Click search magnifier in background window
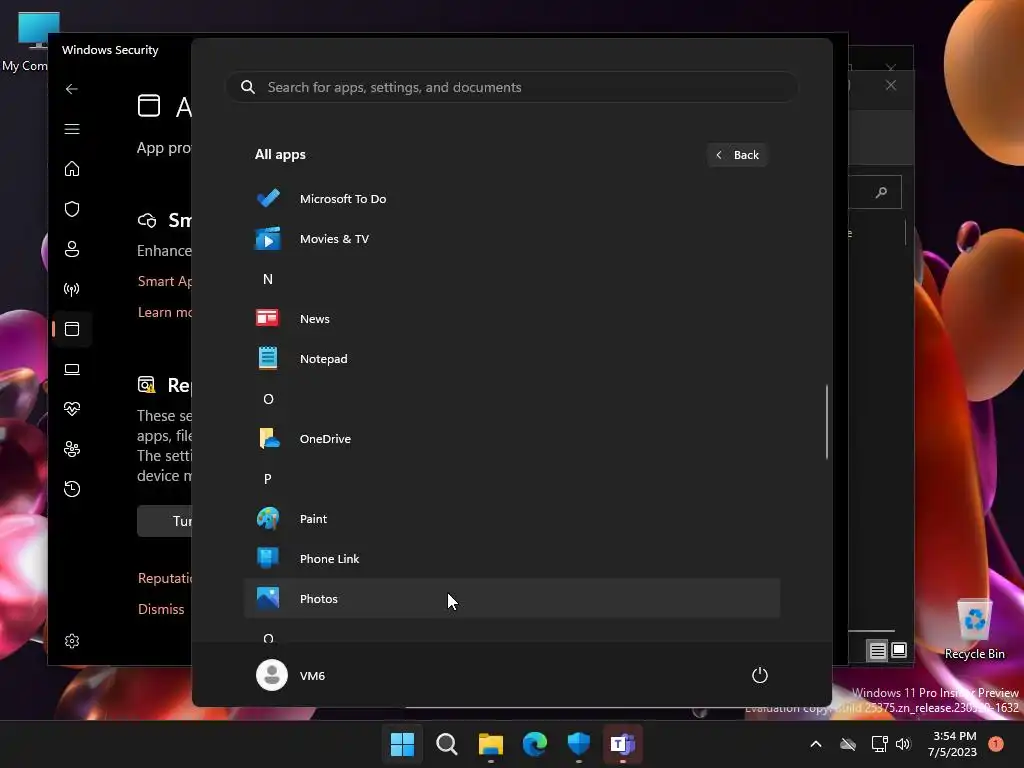Image resolution: width=1024 pixels, height=768 pixels. tap(882, 192)
